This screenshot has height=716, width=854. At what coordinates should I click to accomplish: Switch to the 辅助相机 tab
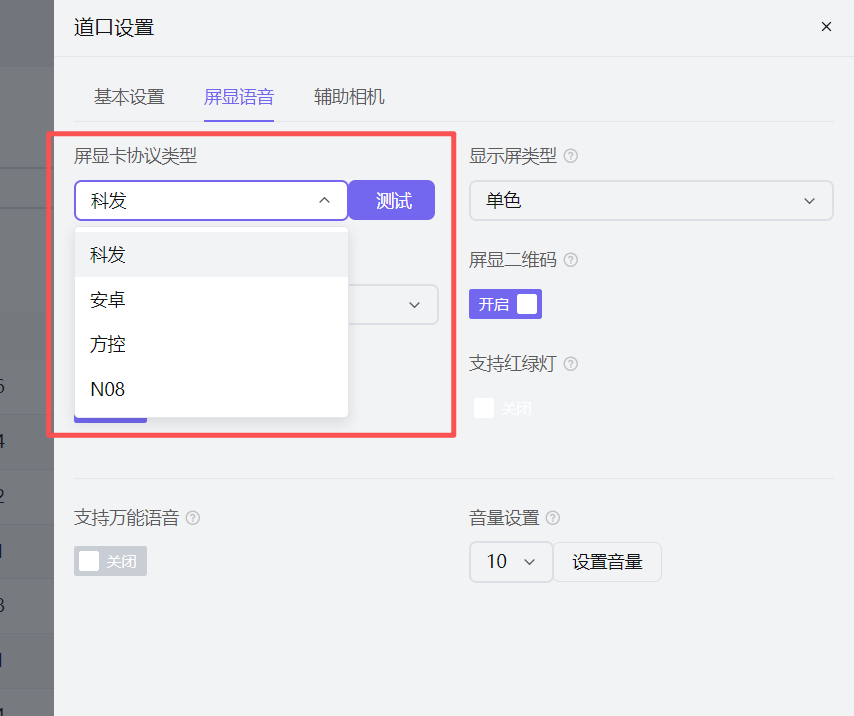point(349,97)
